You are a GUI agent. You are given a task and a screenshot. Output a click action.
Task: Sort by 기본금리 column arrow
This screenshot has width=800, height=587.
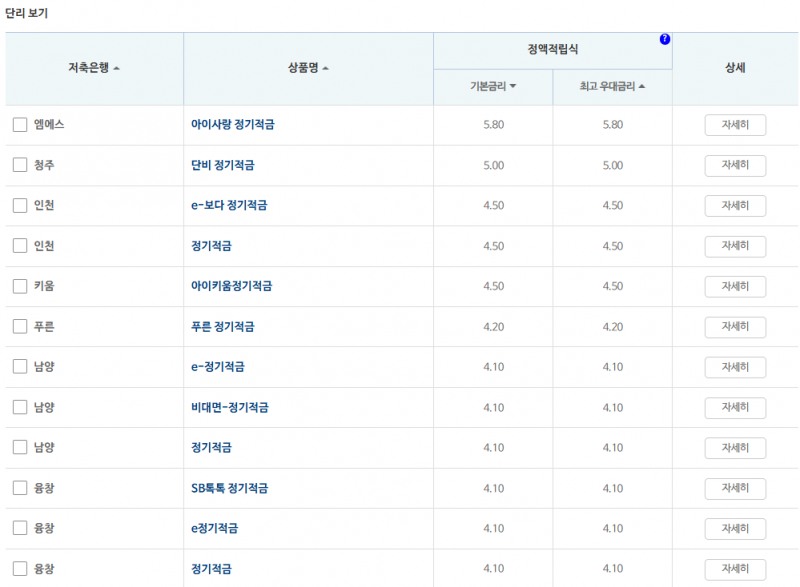[x=513, y=86]
